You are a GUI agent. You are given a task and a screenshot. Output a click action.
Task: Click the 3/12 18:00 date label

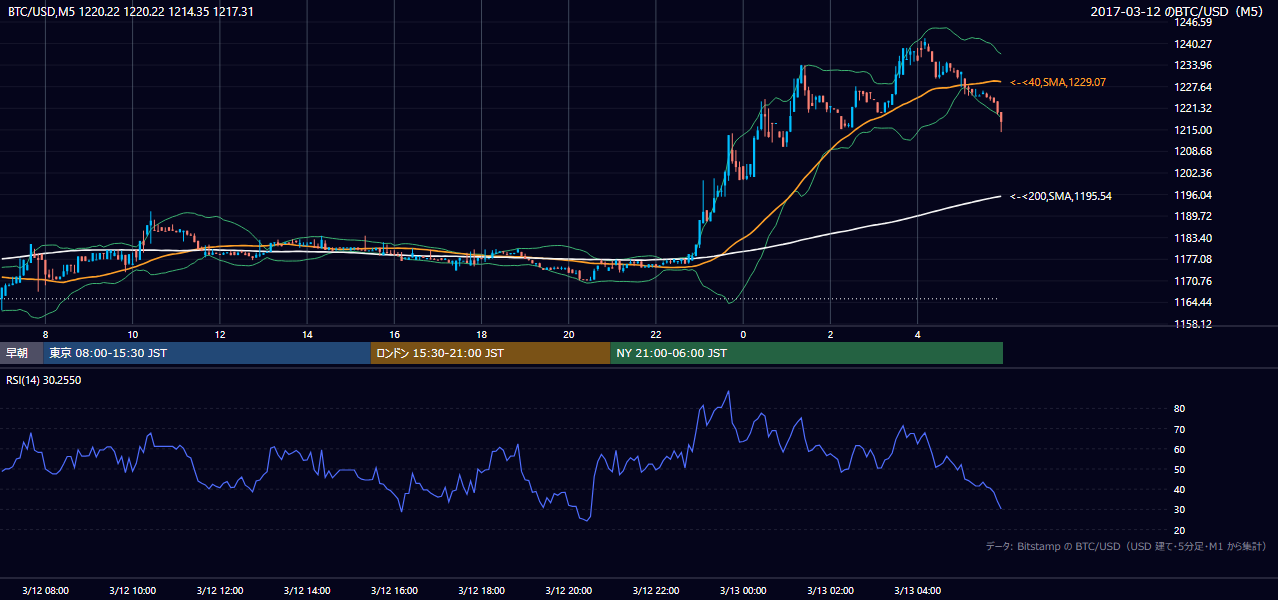click(481, 591)
